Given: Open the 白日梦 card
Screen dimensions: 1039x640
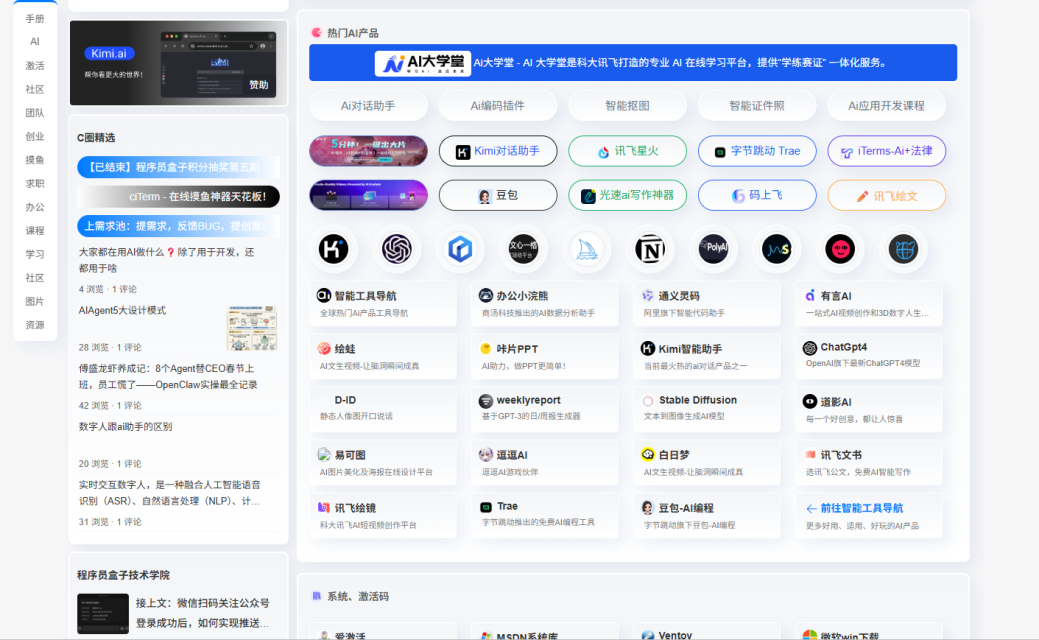Looking at the screenshot, I should [706, 462].
